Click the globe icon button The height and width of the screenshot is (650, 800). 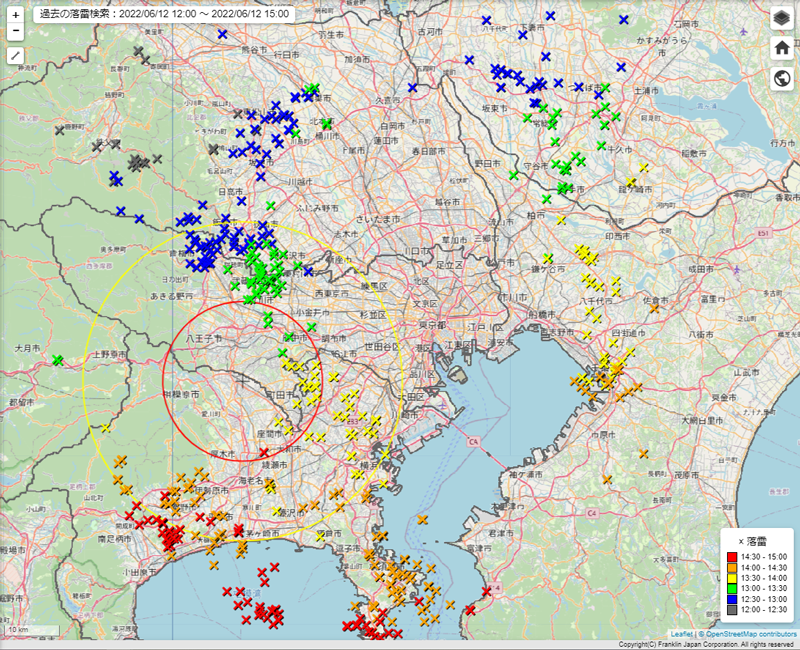781,79
